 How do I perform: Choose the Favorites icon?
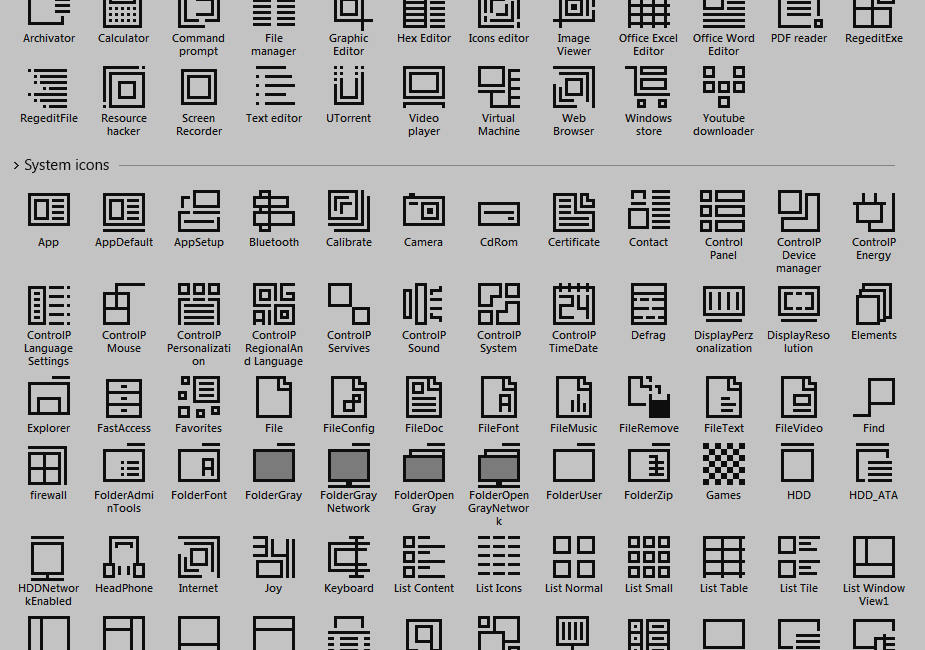199,398
